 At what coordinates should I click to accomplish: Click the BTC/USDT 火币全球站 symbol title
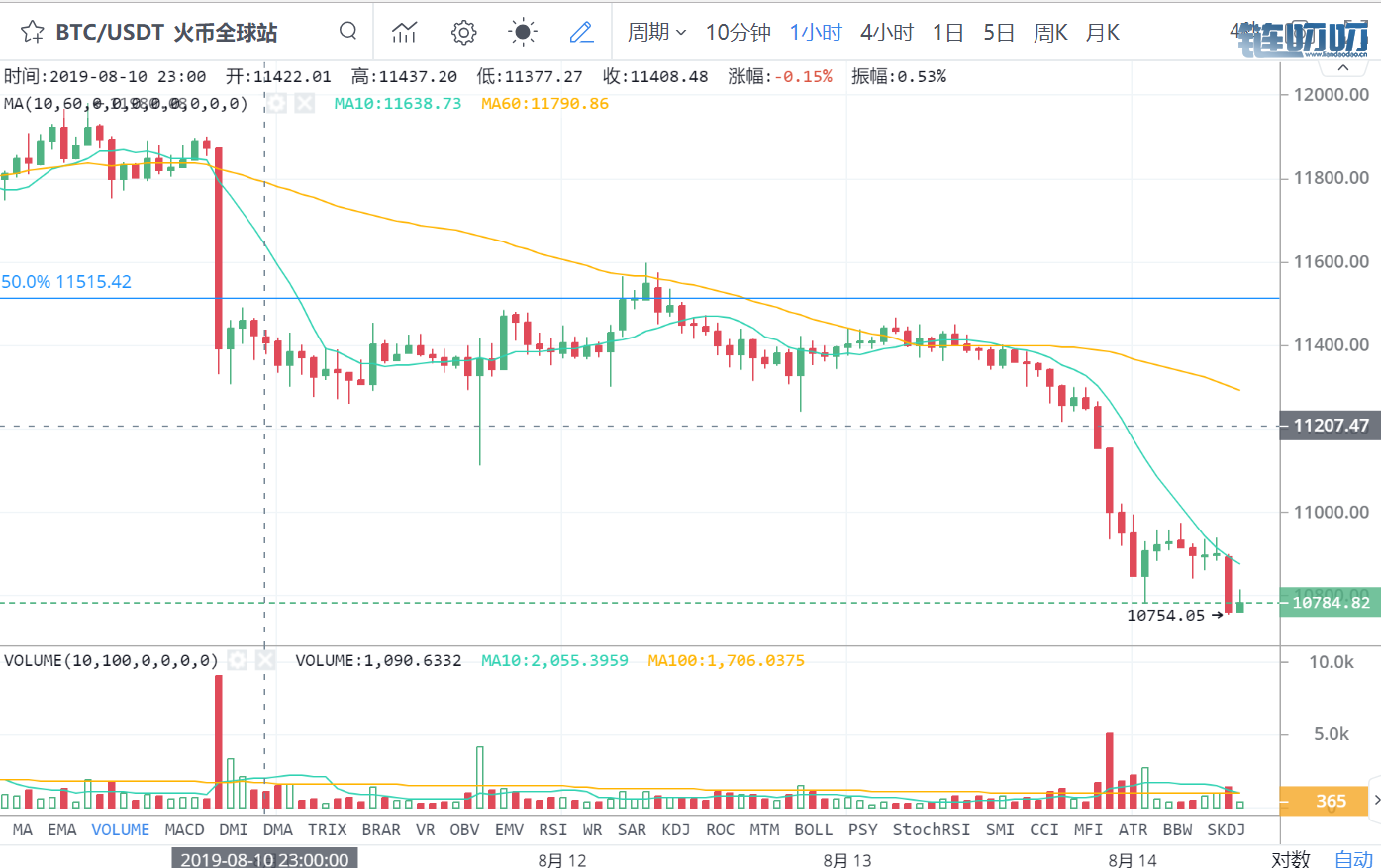pos(166,32)
